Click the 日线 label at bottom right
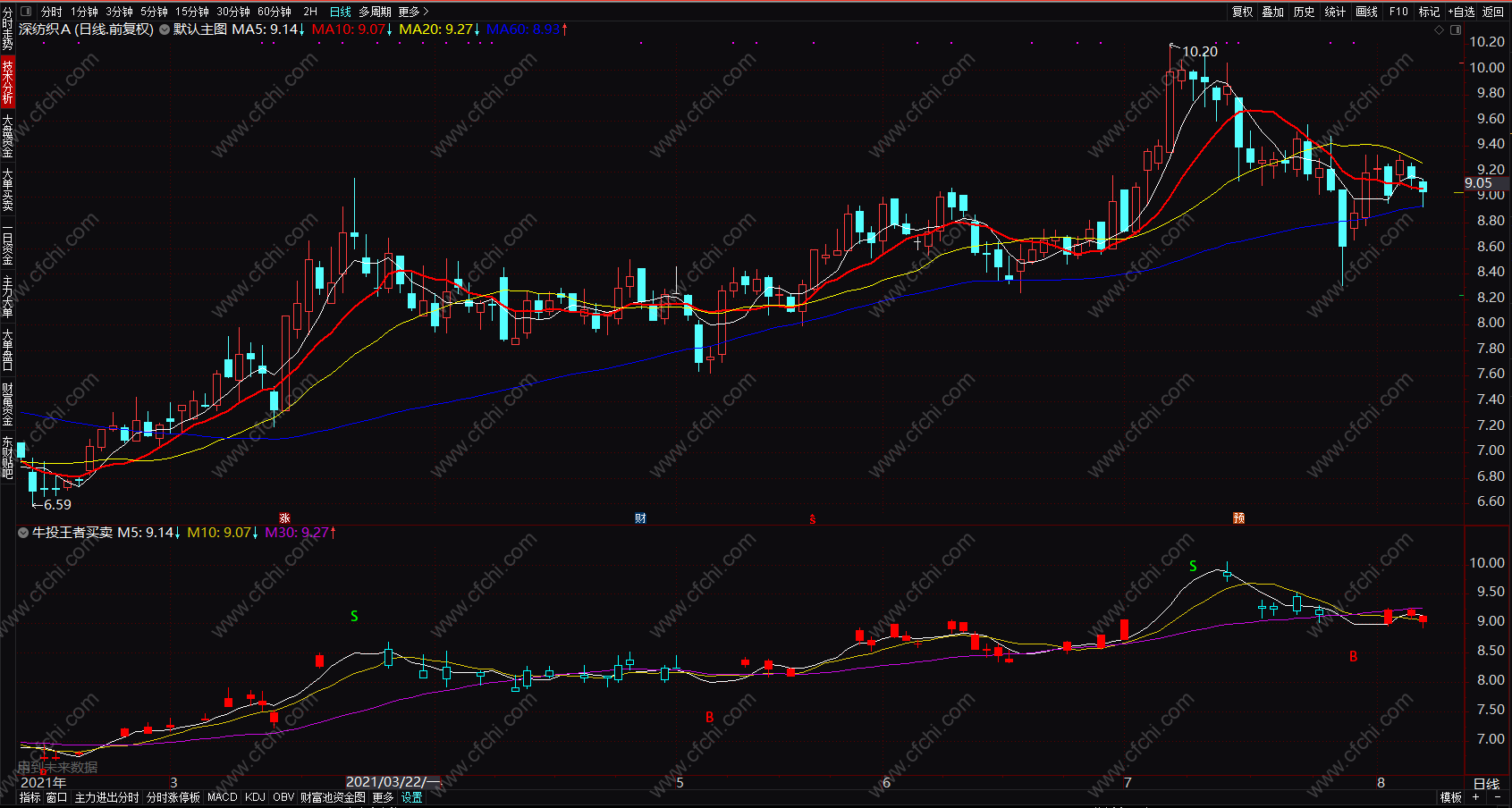The width and height of the screenshot is (1512, 808). [1486, 783]
